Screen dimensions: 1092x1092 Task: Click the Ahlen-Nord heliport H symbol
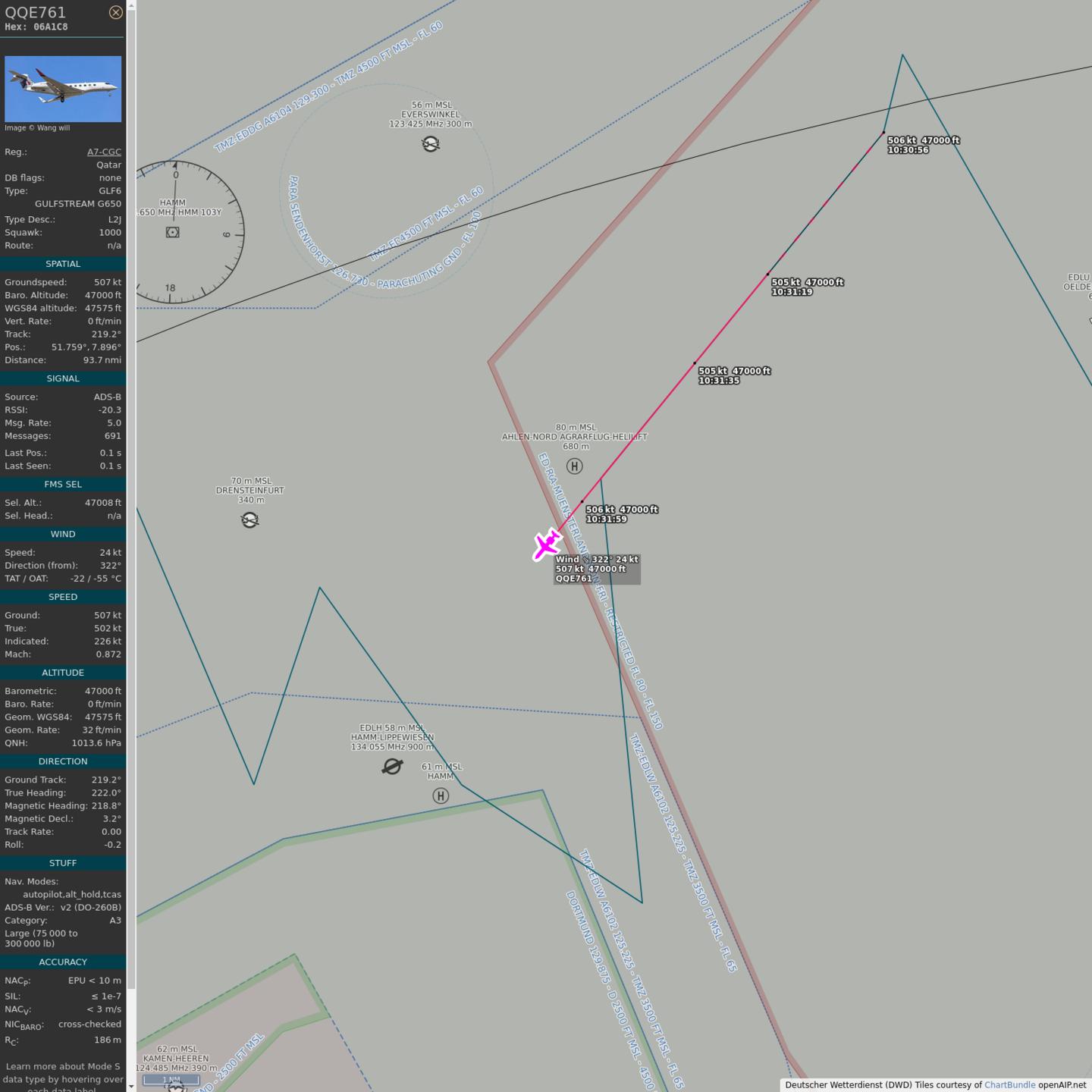coord(575,466)
